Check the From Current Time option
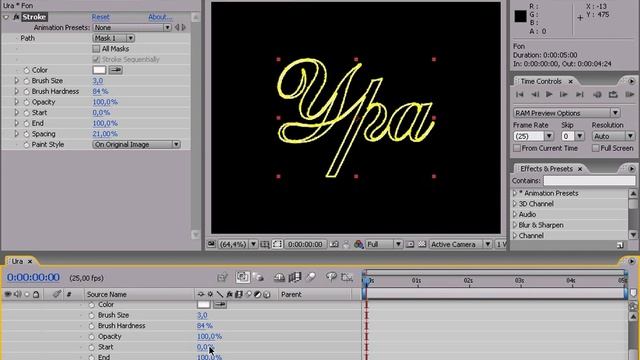 517,148
